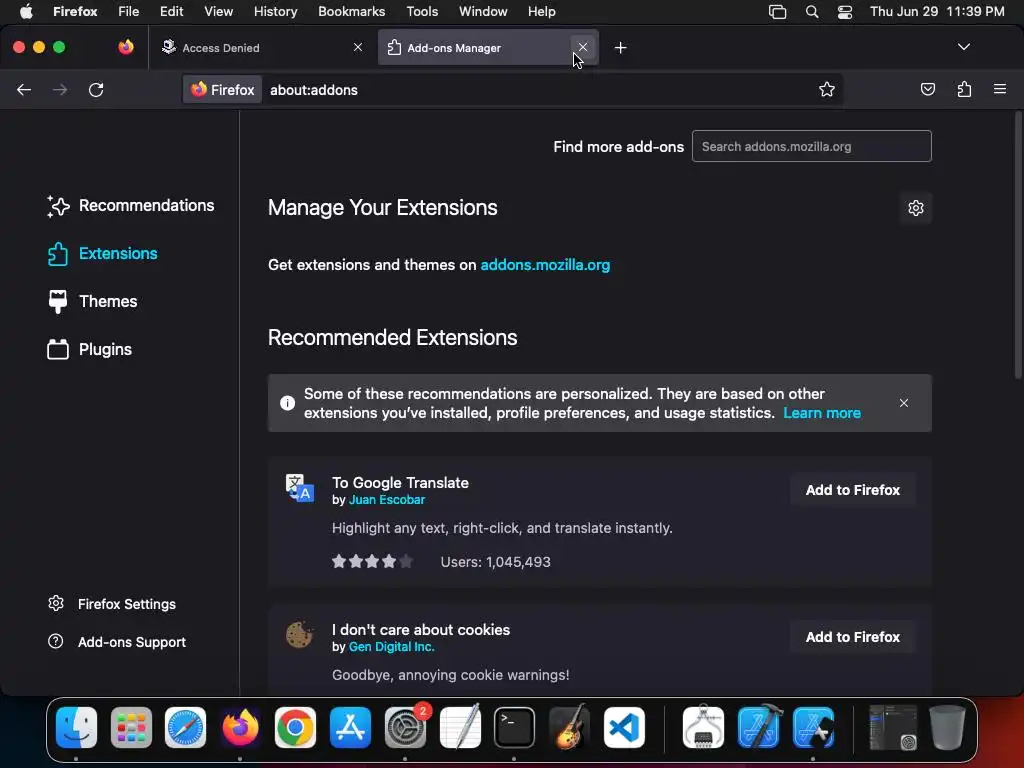Select Recommendations in the sidebar
Screen dimensions: 1024x768
click(131, 206)
